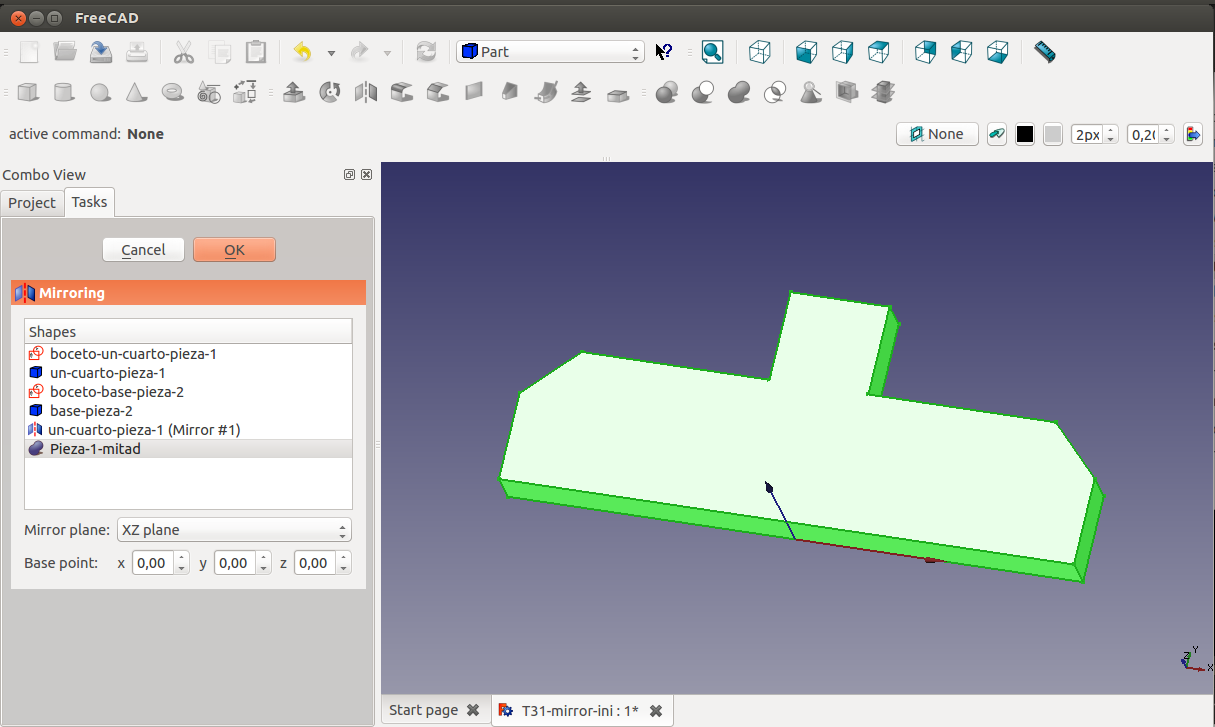Toggle construction mode in draft tray
The width and height of the screenshot is (1215, 727).
pos(996,134)
